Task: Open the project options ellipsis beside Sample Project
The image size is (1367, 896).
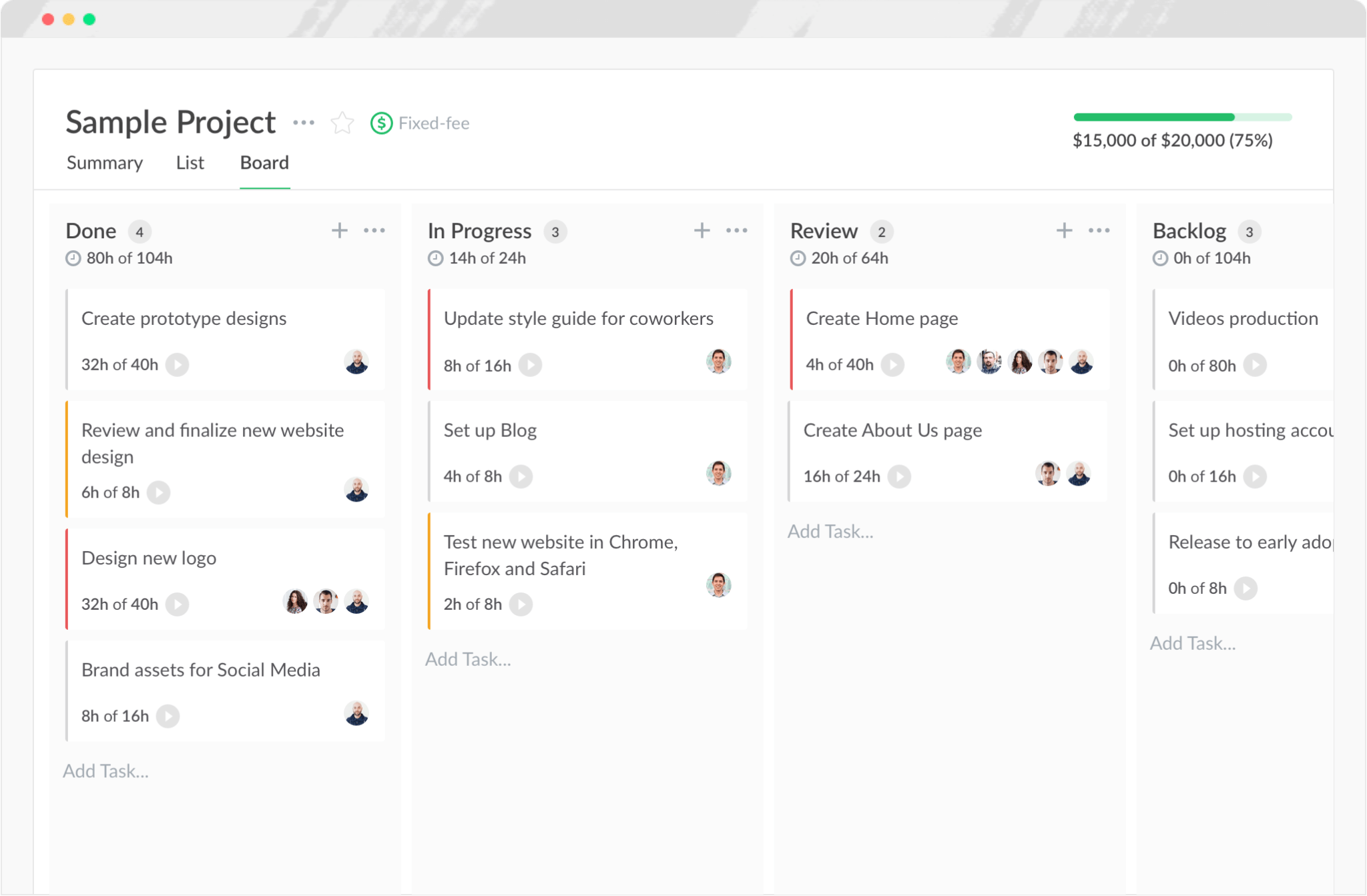Action: coord(304,122)
